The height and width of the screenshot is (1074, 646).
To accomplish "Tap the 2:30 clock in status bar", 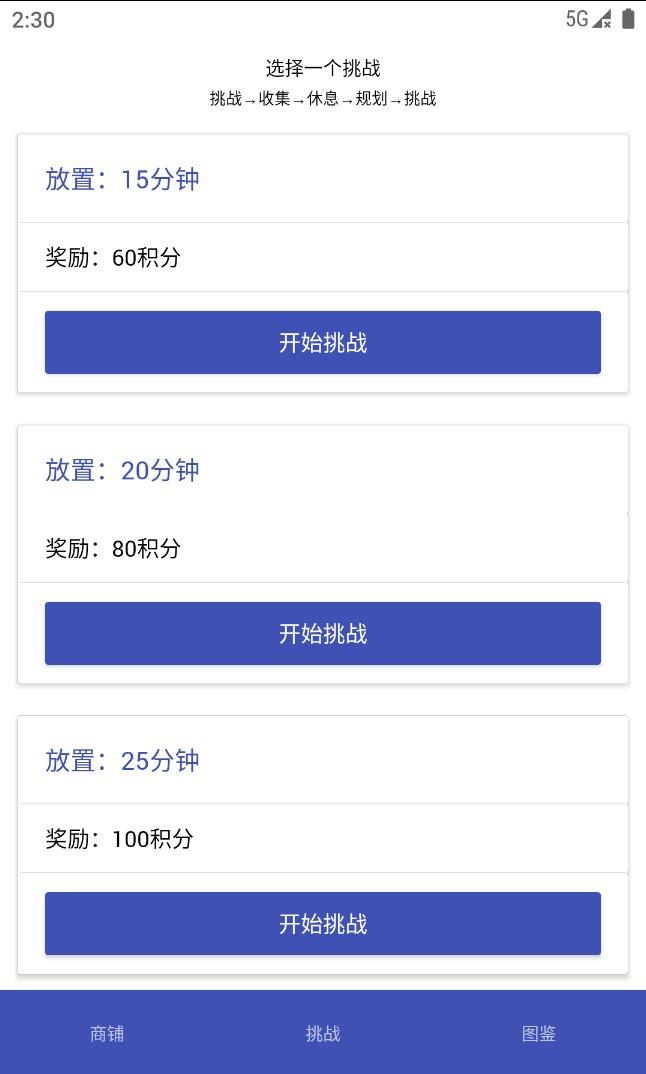I will [33, 20].
